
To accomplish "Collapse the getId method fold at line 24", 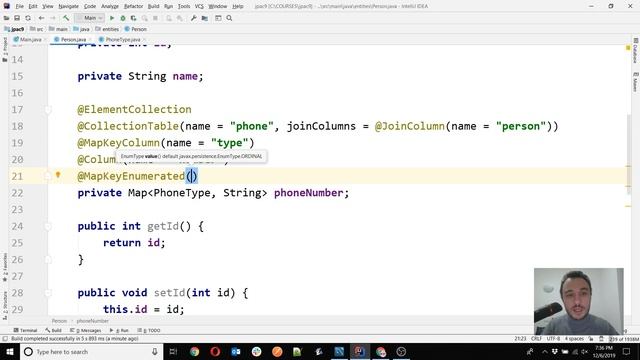I will point(48,226).
